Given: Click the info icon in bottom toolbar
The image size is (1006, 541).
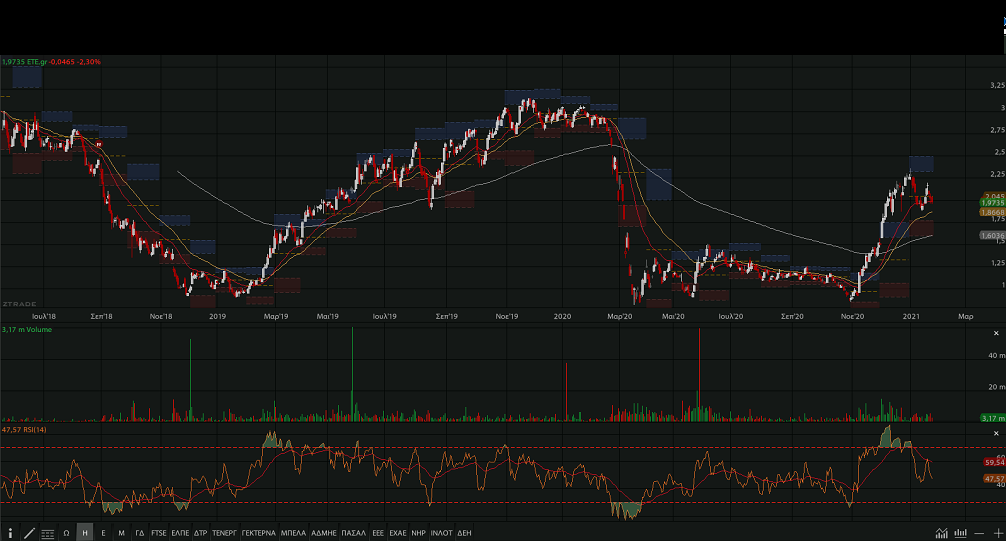Looking at the screenshot, I should tap(11, 533).
